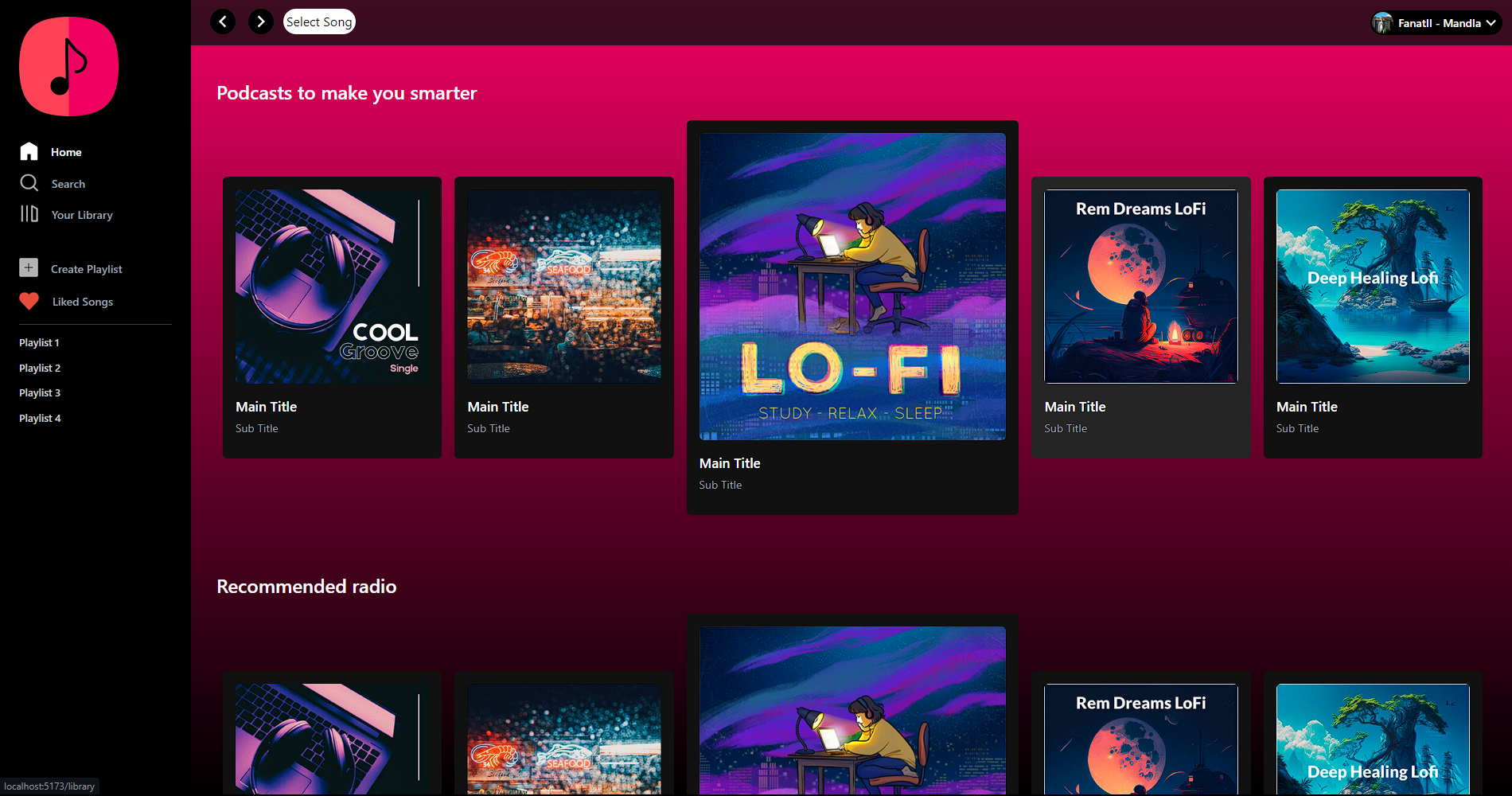The height and width of the screenshot is (796, 1512).
Task: Open Seafood cover in Recommended radio
Action: pyautogui.click(x=564, y=739)
